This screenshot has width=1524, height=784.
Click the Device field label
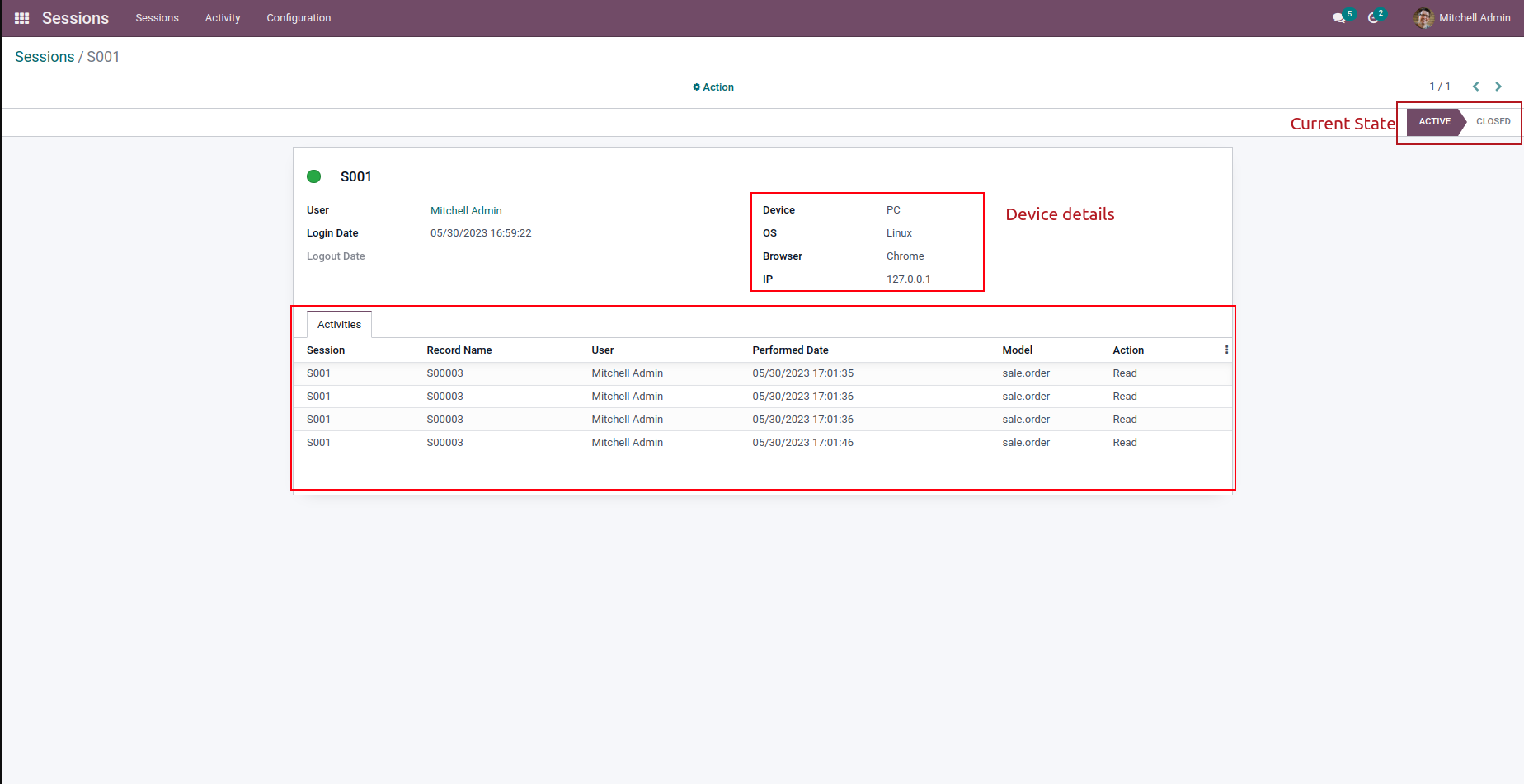(778, 210)
